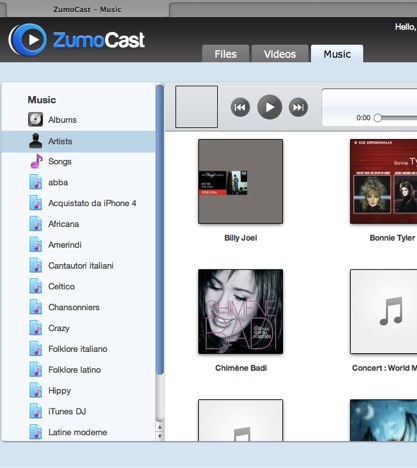The image size is (417, 468).
Task: Click the Africana playlist icon
Action: click(36, 224)
